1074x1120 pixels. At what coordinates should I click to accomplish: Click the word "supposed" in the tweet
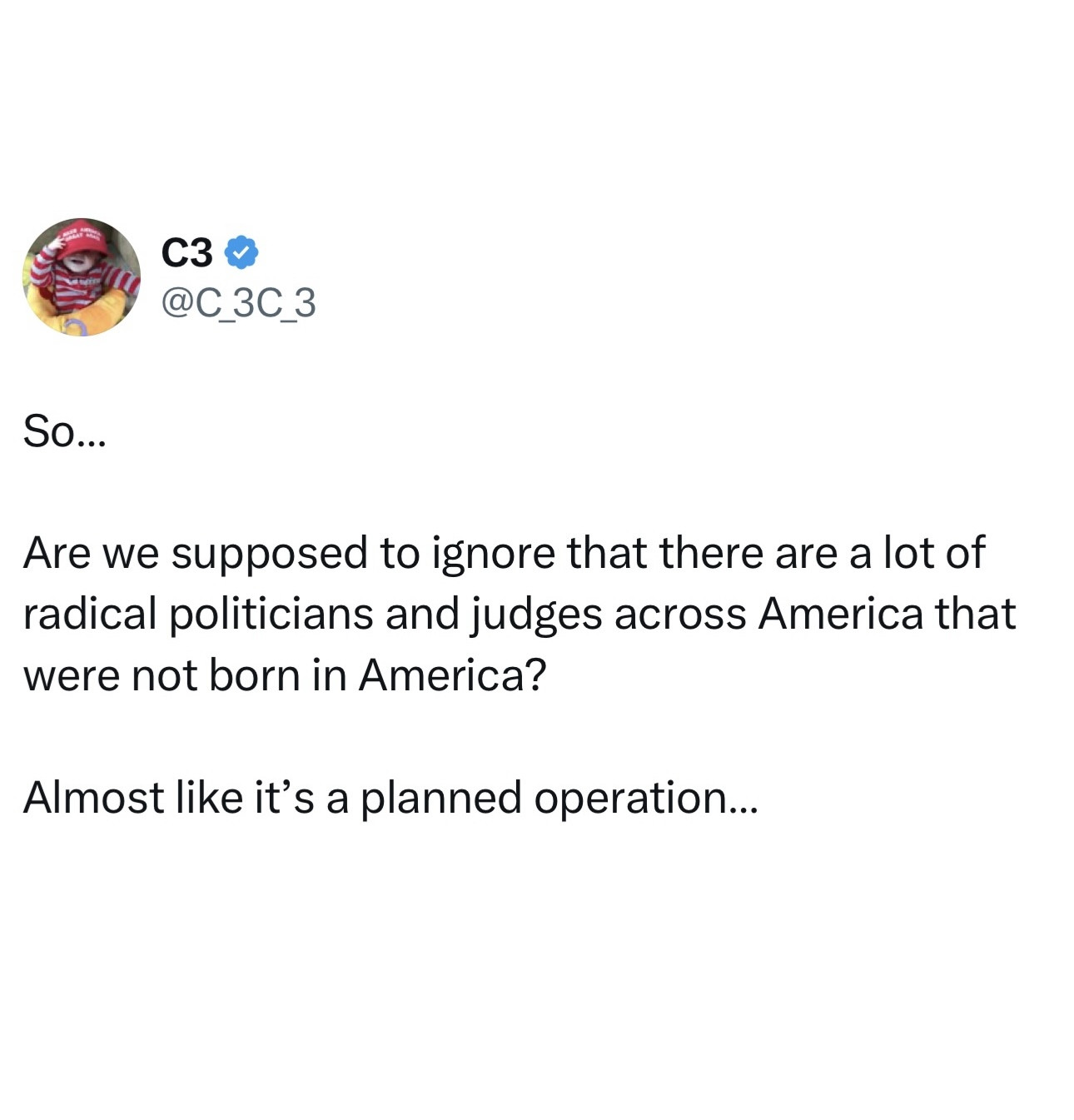pyautogui.click(x=269, y=555)
